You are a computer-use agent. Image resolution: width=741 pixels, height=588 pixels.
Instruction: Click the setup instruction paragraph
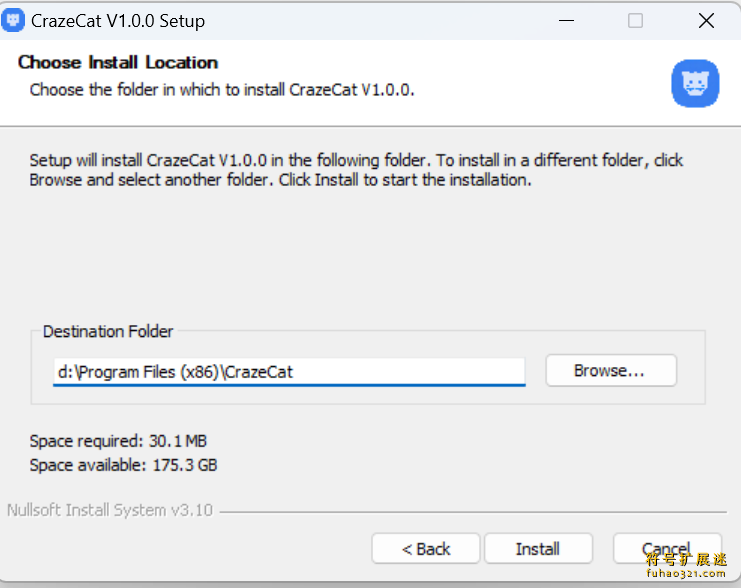click(x=356, y=170)
